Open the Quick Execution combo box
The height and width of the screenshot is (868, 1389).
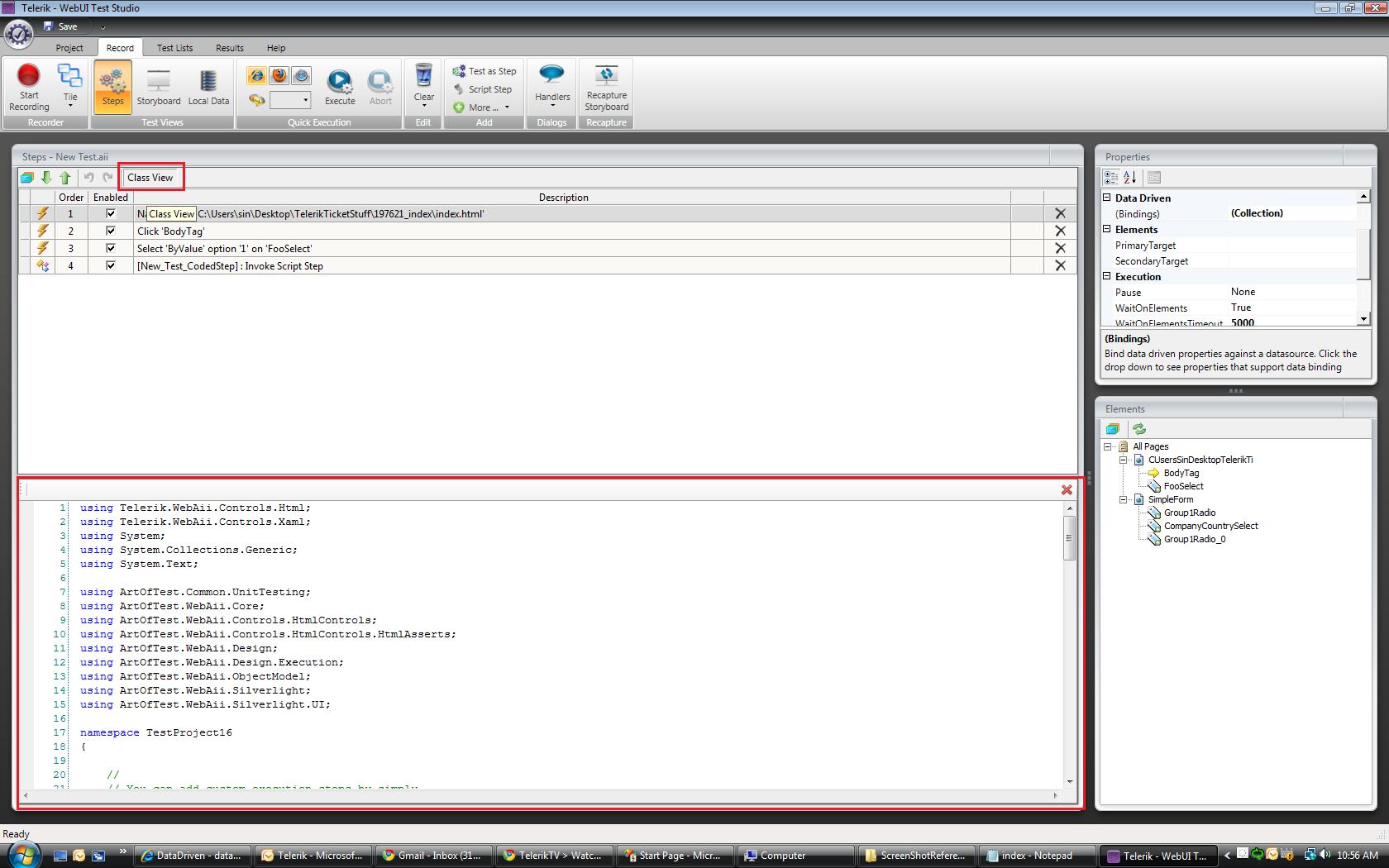coord(290,100)
